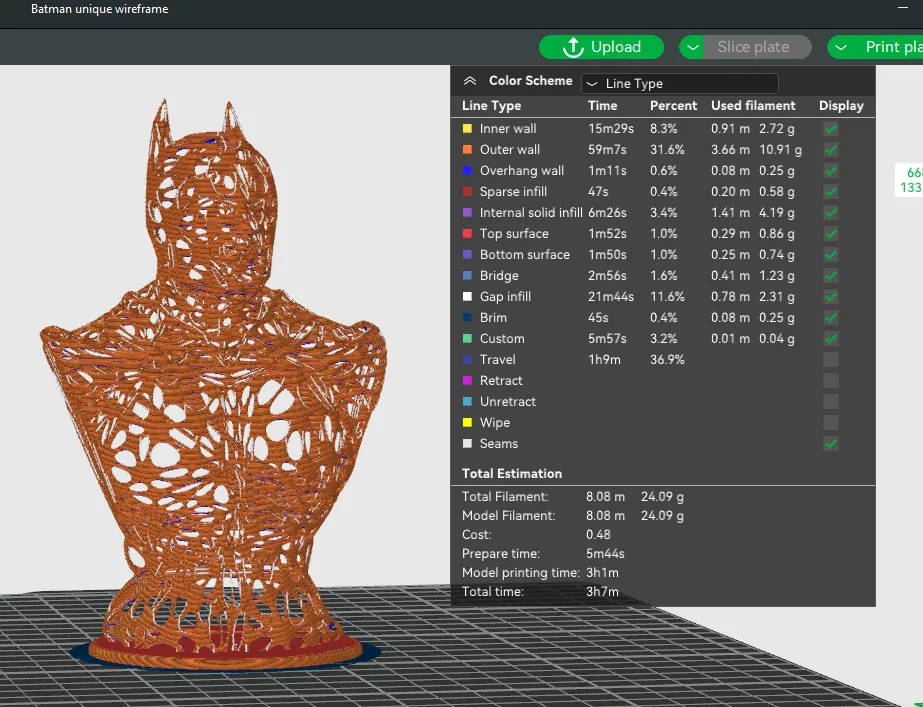Click the cloud upload icon on the Upload button
Screen dimensions: 923x707
click(573, 47)
